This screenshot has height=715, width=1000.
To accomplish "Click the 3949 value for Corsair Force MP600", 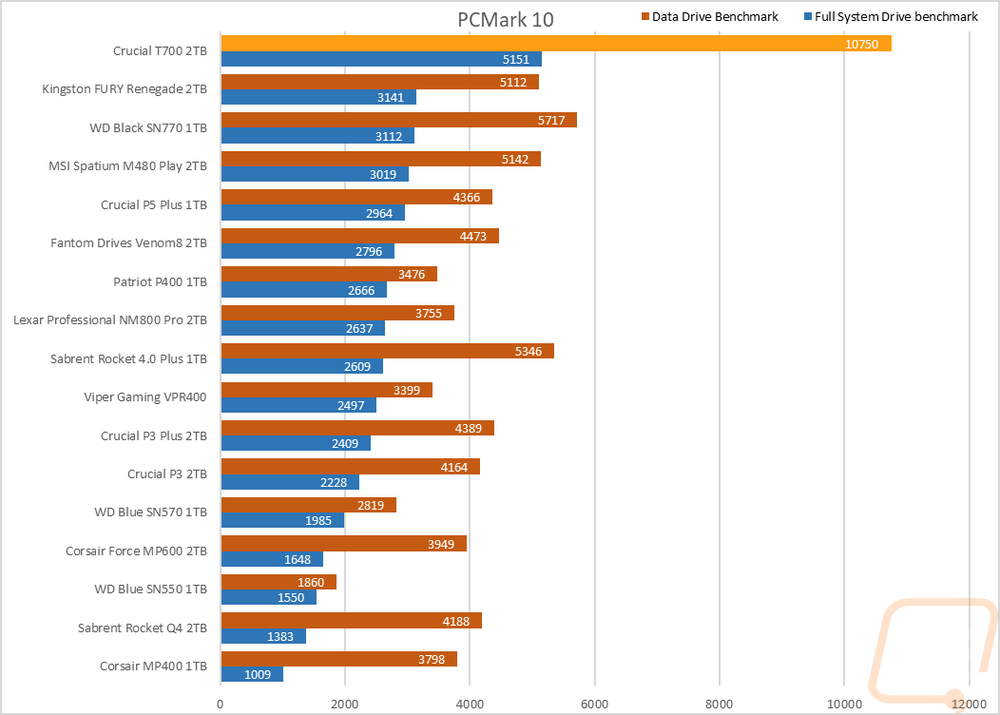I will point(441,544).
